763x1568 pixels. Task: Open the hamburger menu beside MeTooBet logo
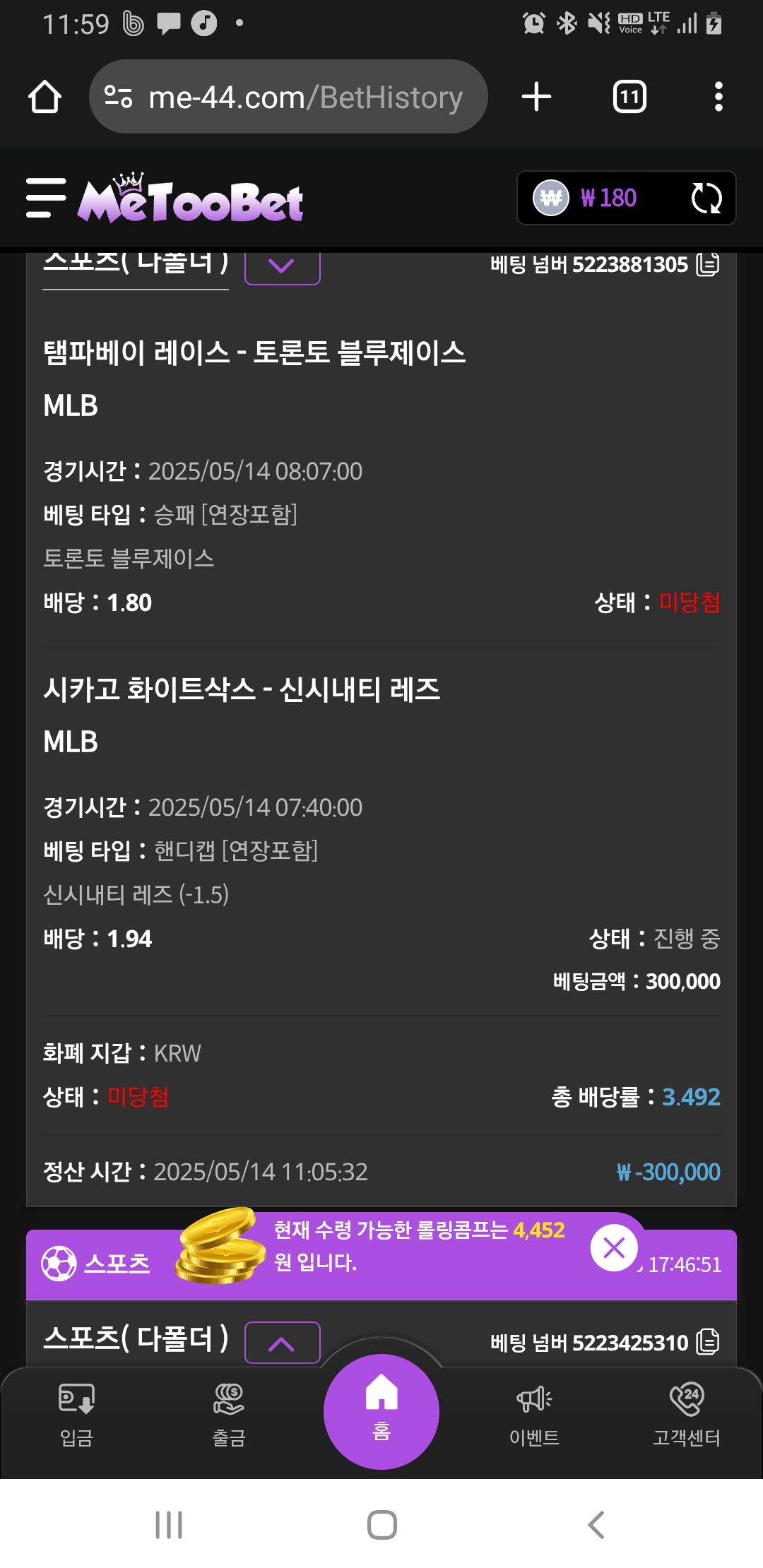tap(46, 198)
